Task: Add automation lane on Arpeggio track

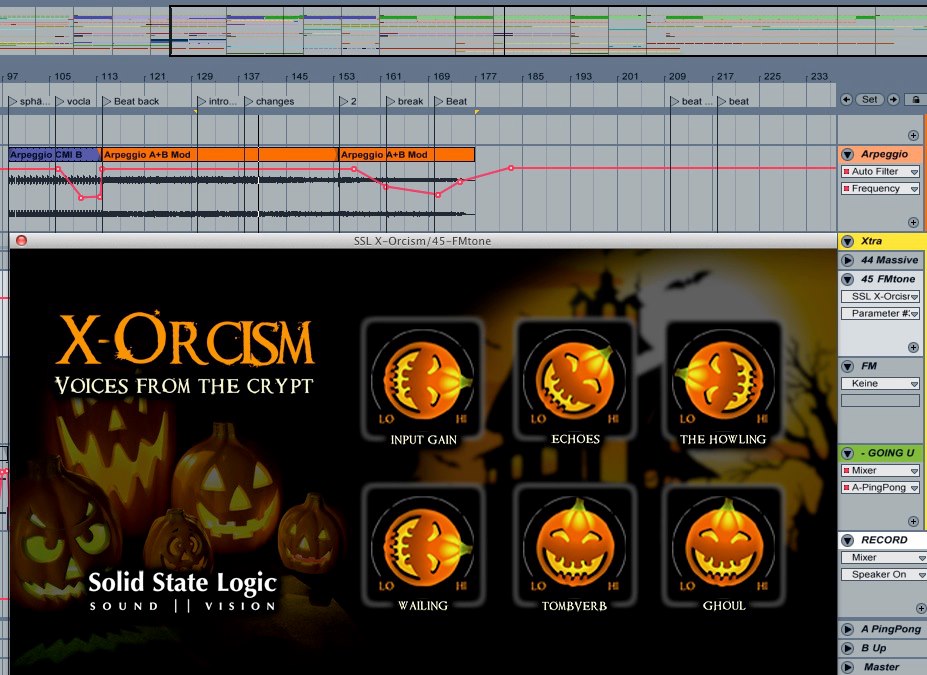Action: 913,222
